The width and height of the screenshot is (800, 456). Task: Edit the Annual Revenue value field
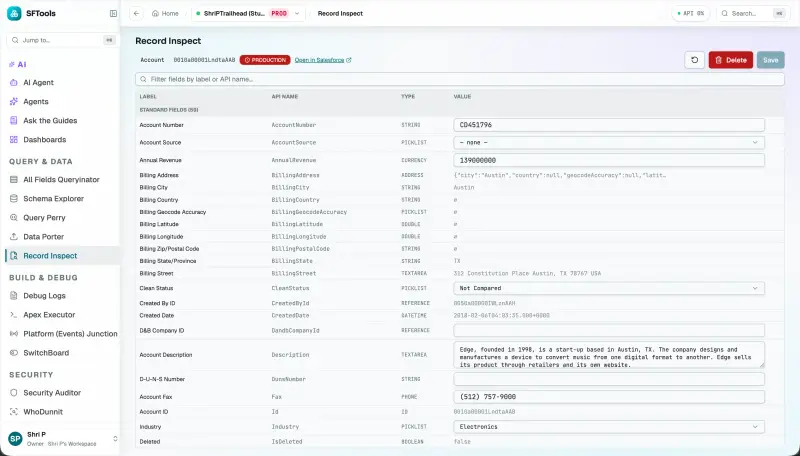click(609, 160)
